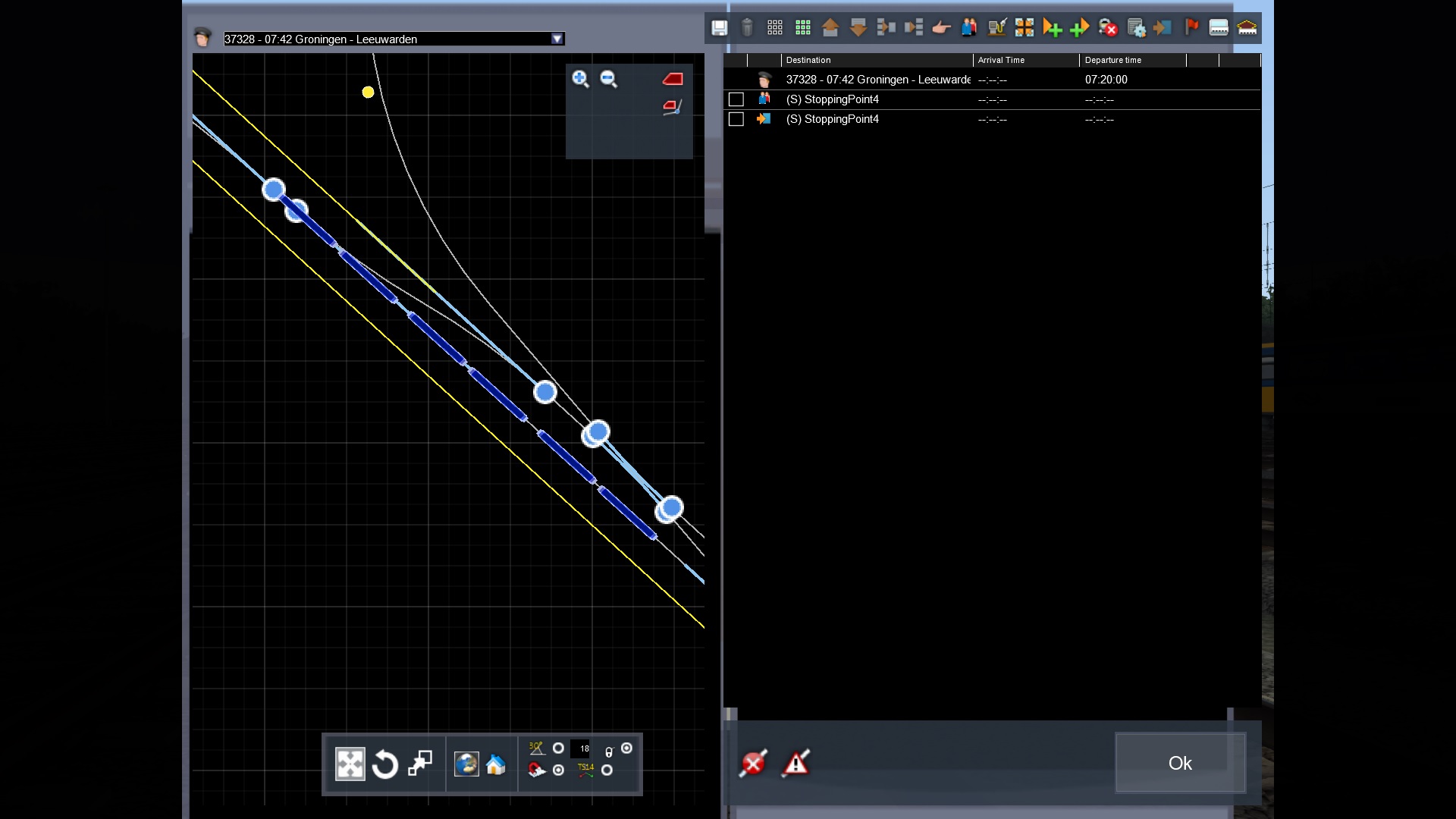Open the document settings gear icon

click(1136, 28)
